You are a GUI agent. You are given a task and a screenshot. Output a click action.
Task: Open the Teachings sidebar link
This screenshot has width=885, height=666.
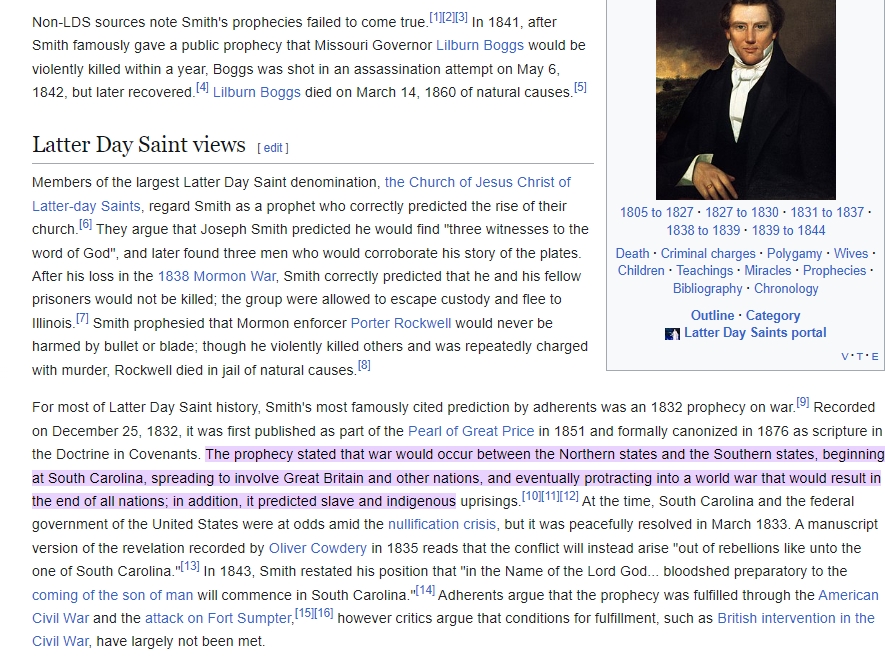(704, 270)
